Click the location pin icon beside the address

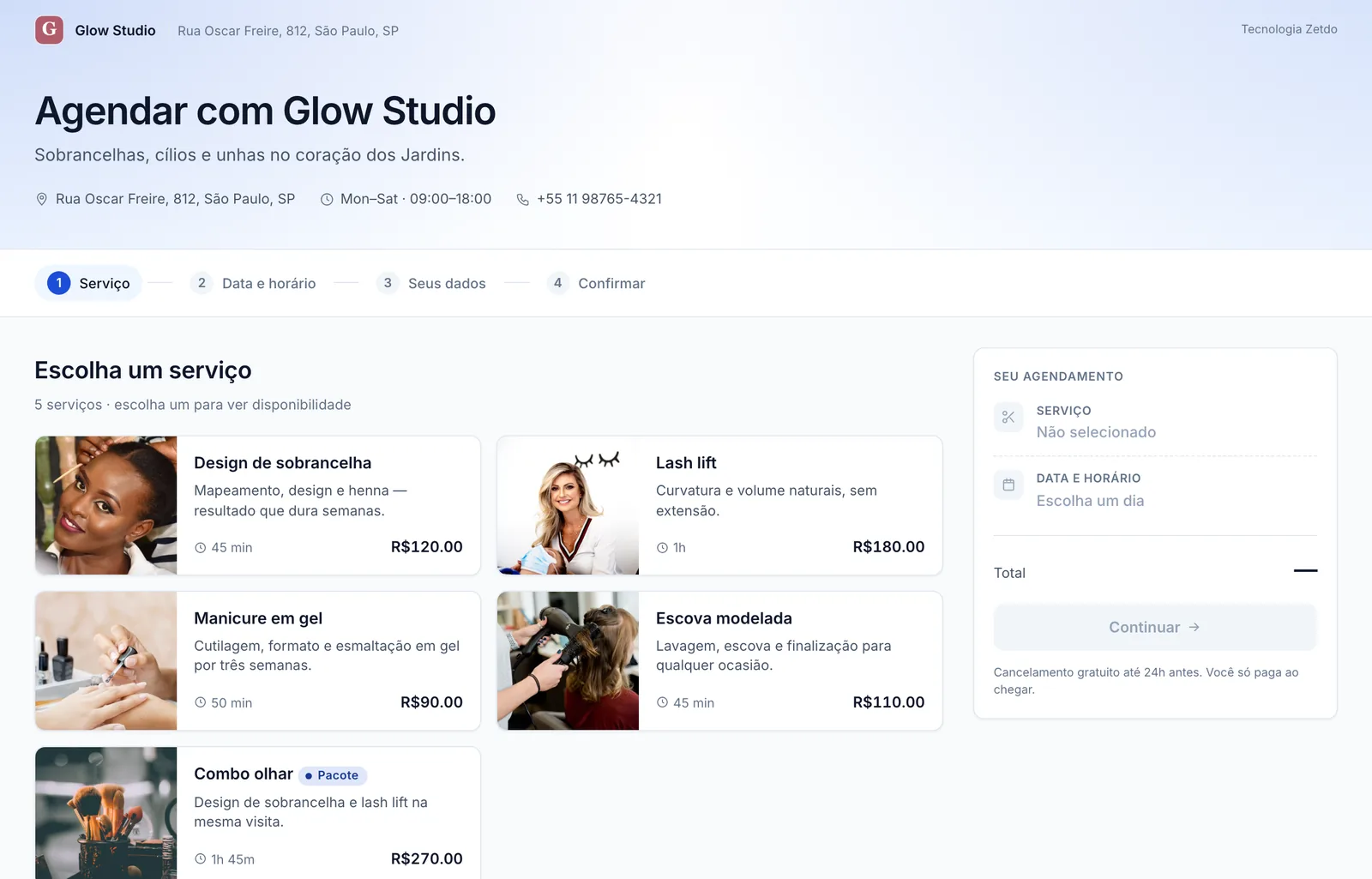(41, 199)
